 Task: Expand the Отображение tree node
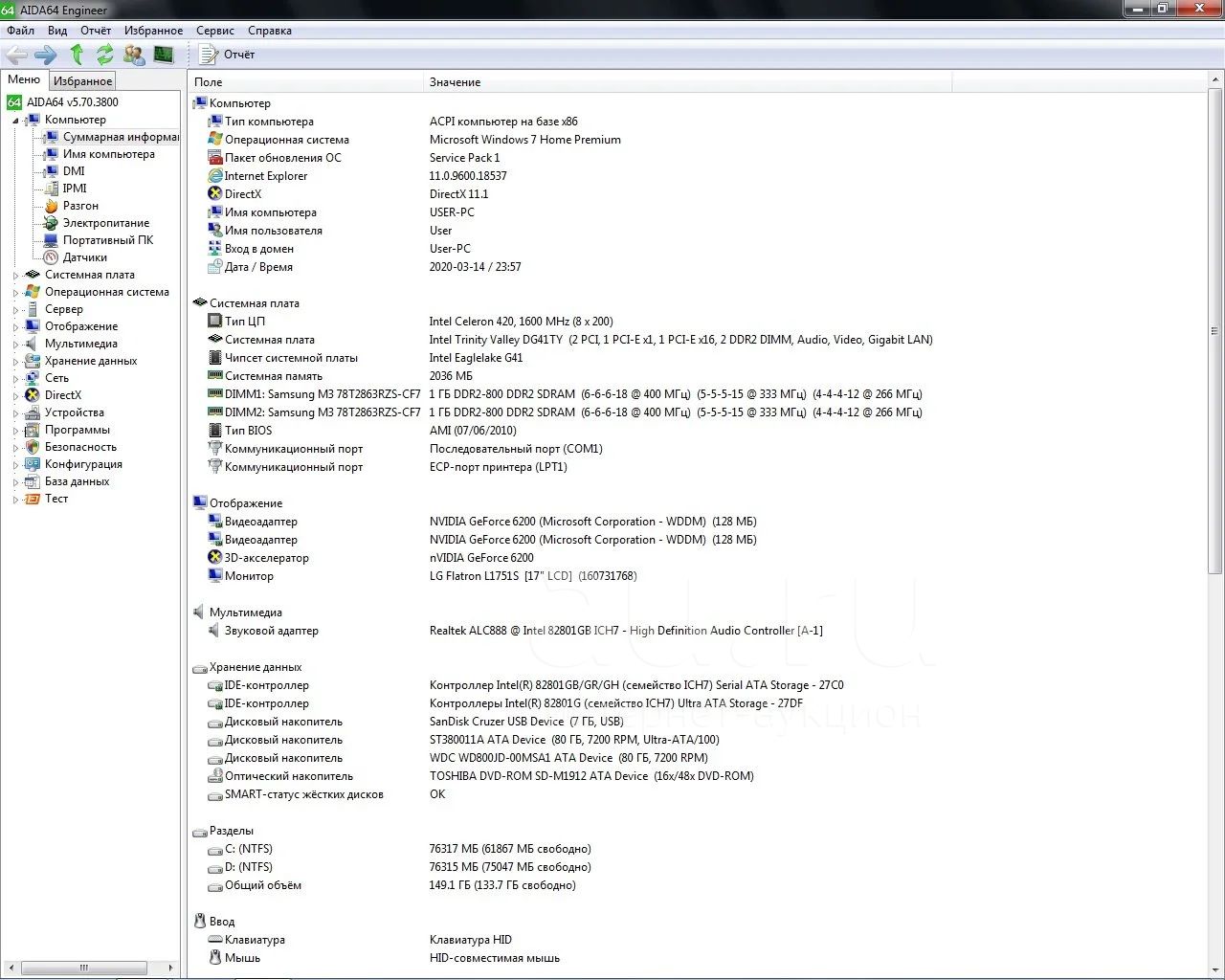coord(15,327)
